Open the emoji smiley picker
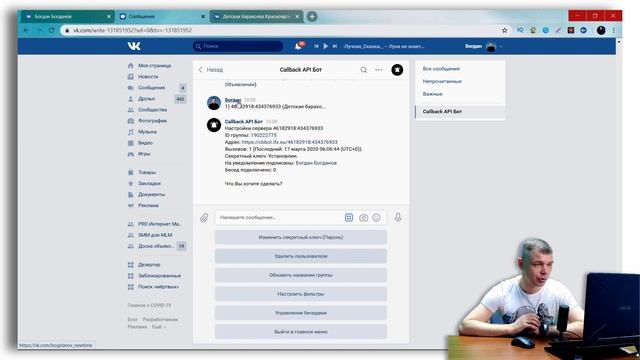 coord(376,218)
